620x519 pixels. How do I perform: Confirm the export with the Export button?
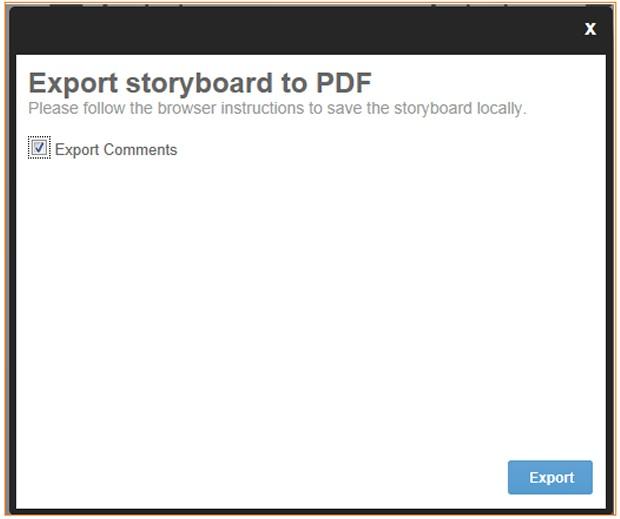[x=550, y=477]
